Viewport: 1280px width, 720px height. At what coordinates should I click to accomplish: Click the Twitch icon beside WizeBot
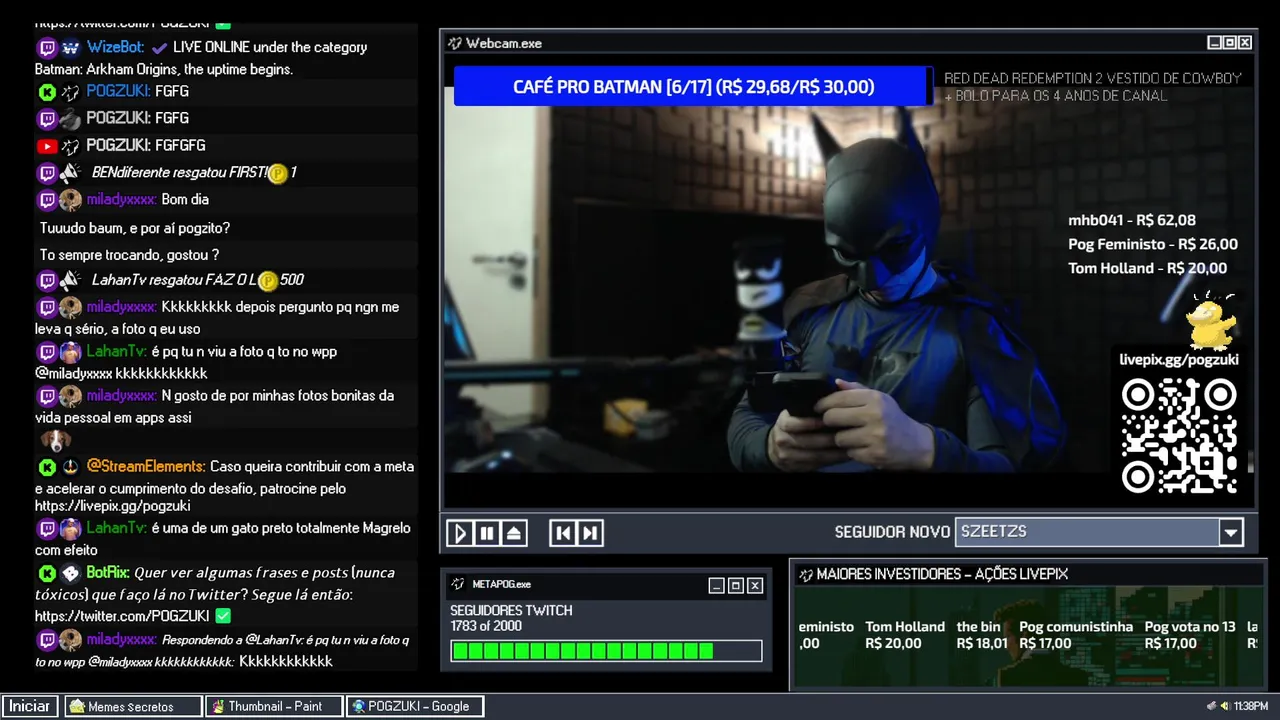(x=47, y=48)
